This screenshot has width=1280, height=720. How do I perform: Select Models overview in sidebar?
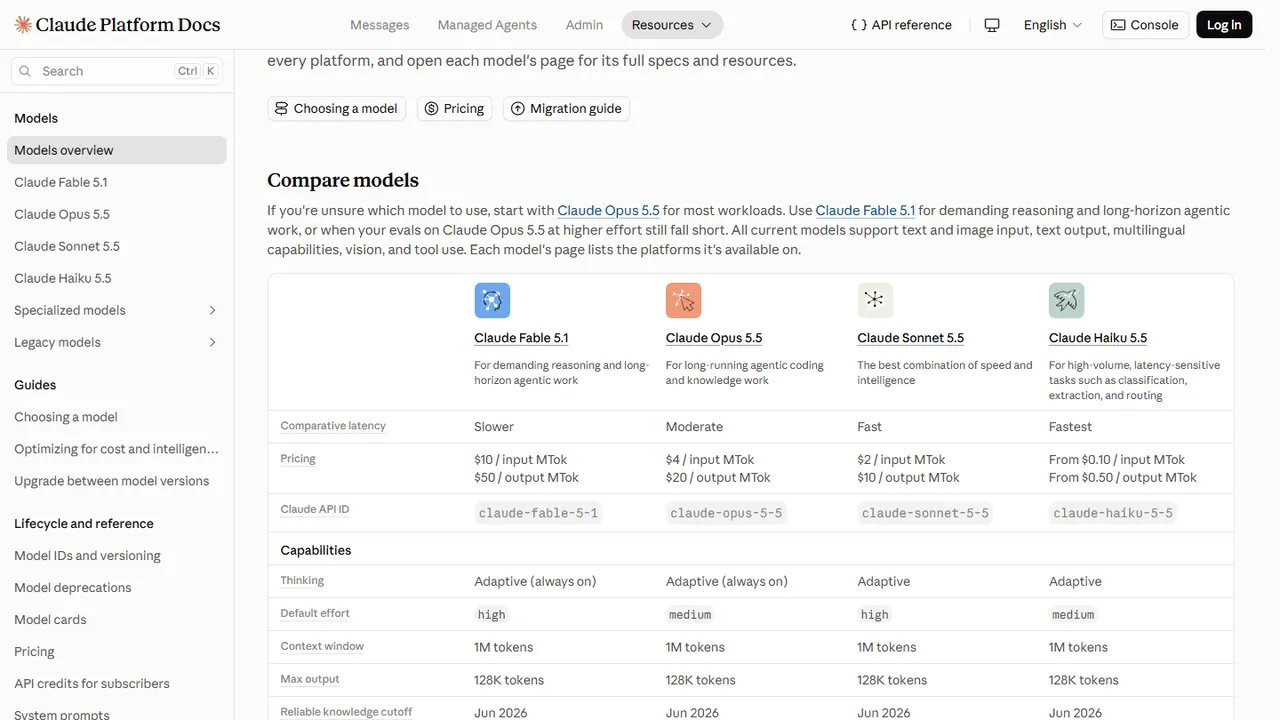coord(116,150)
